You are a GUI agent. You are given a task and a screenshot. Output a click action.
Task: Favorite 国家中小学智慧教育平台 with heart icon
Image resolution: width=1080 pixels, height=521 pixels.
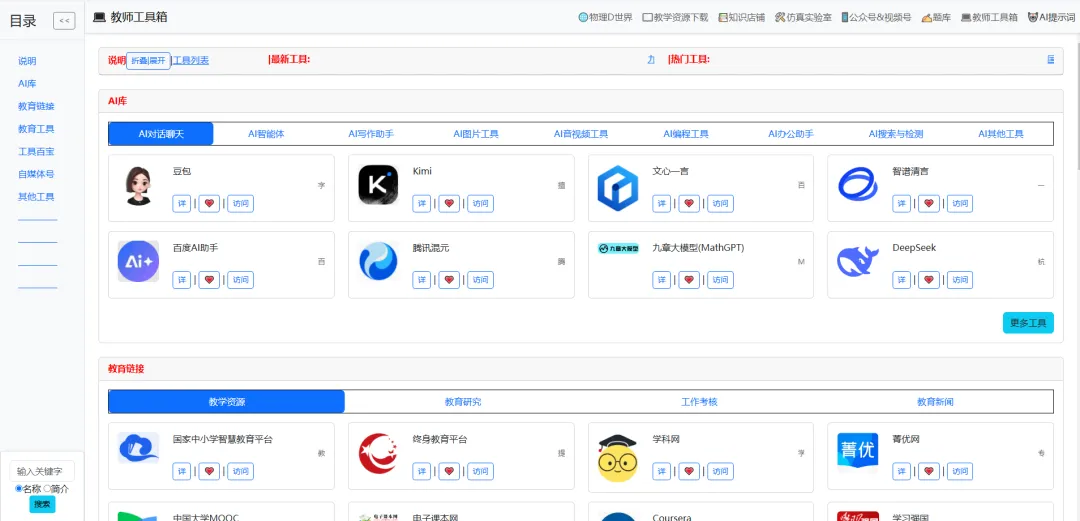point(209,471)
